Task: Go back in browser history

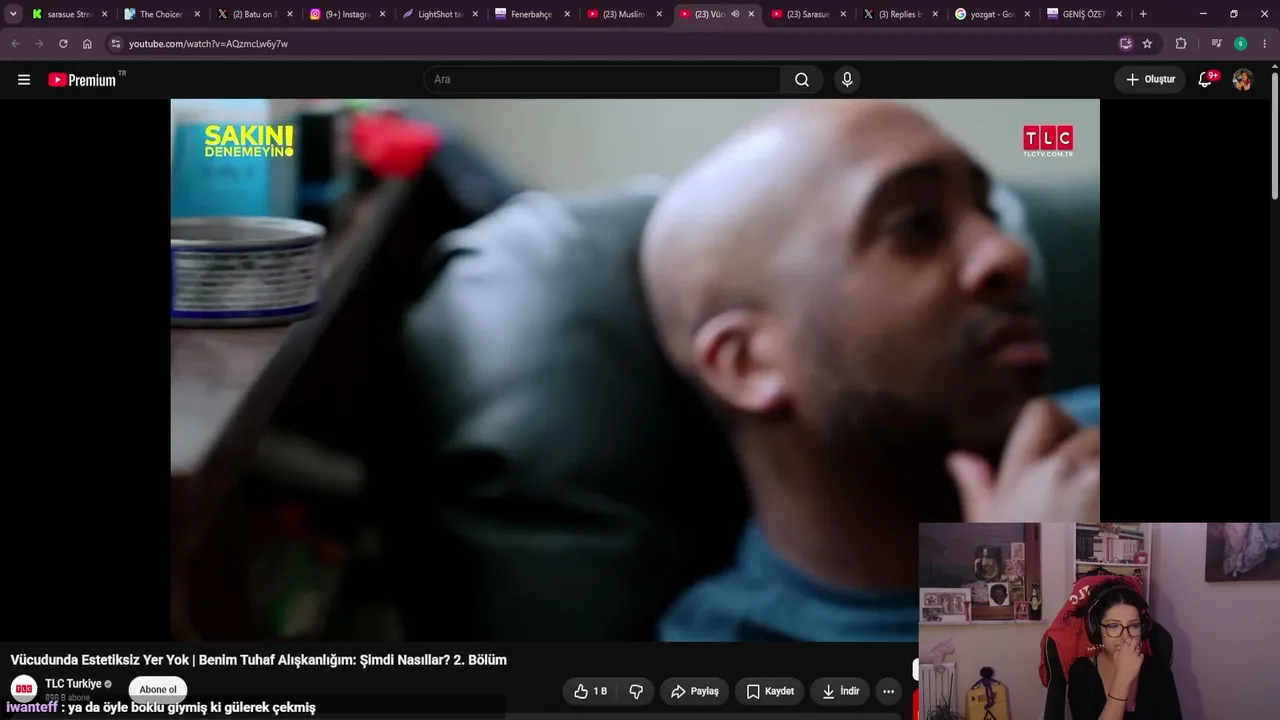Action: click(15, 44)
